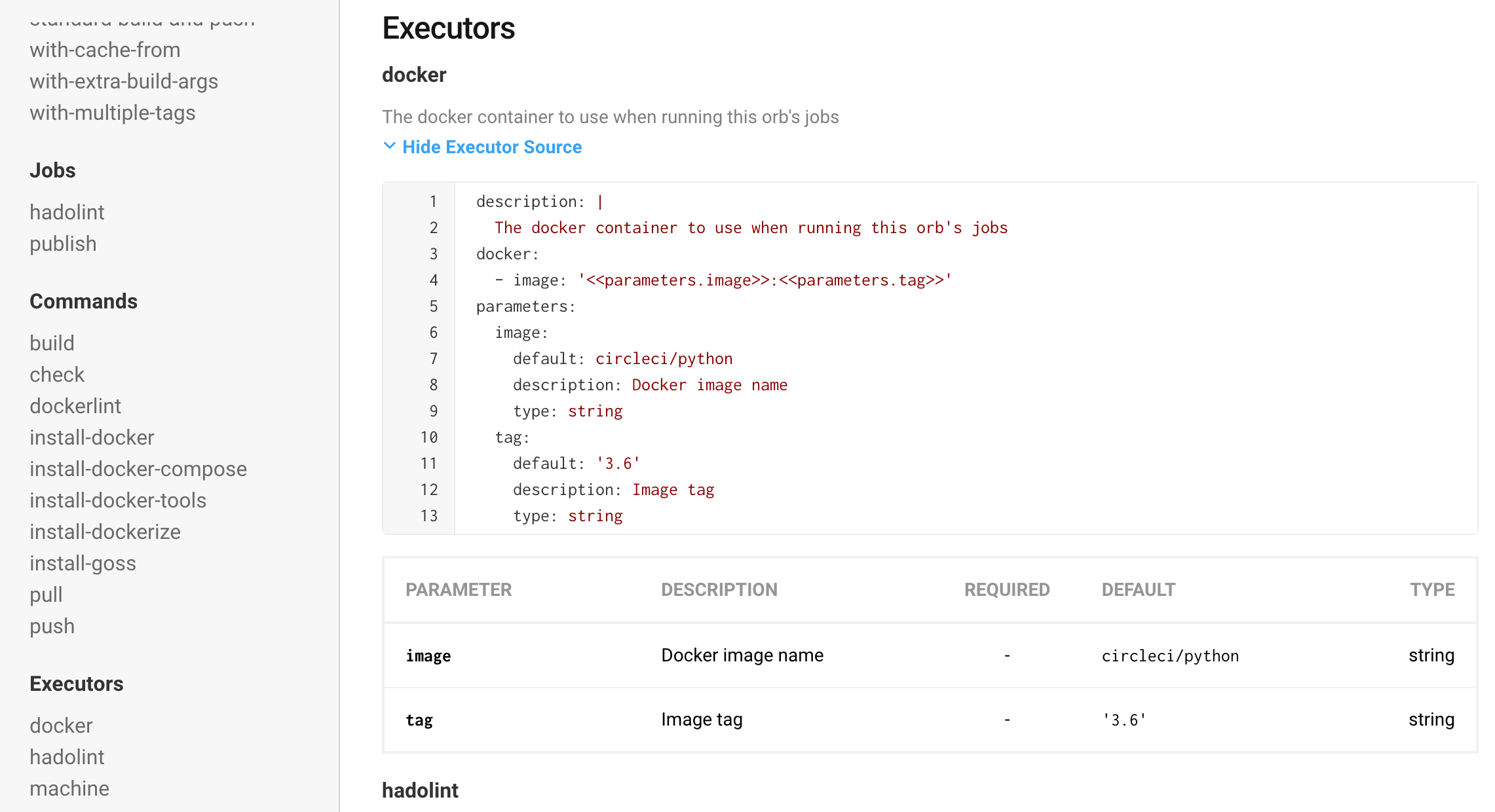Open the push command link
Viewport: 1495px width, 812px height.
(x=52, y=626)
